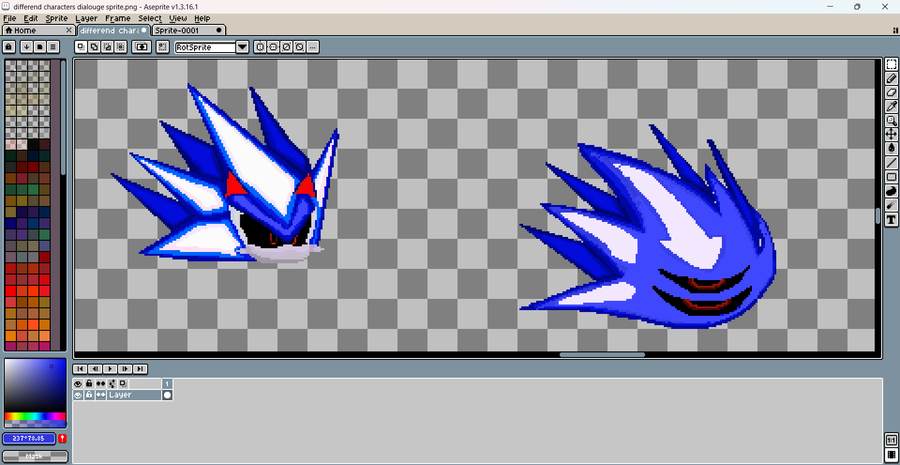Open the RotSprite algorithm dropdown arrow
This screenshot has width=900, height=465.
[242, 47]
